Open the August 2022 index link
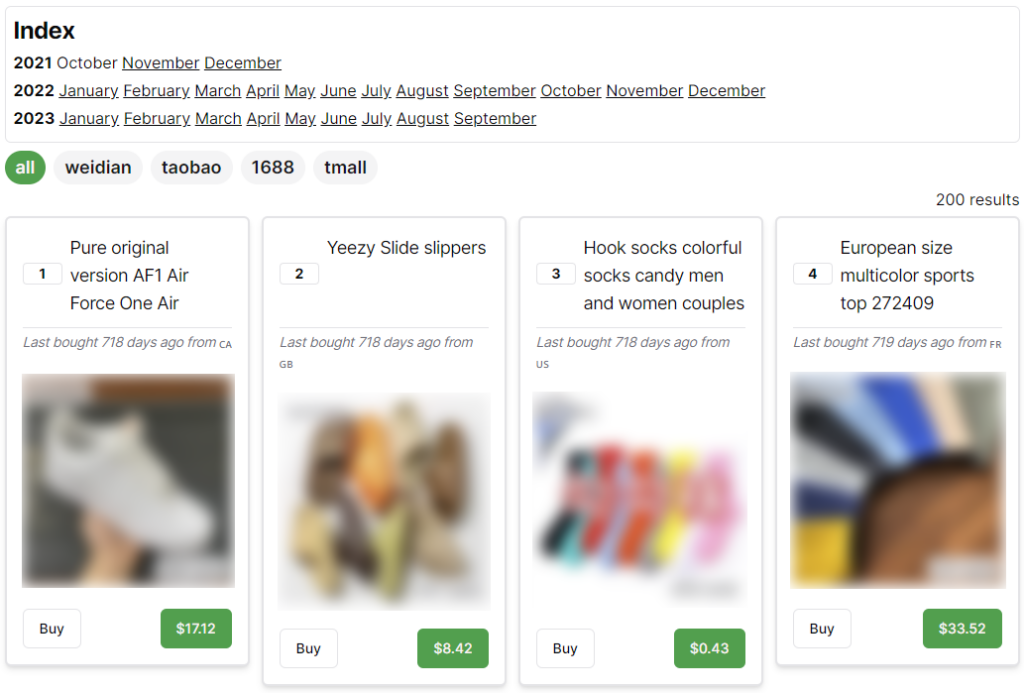This screenshot has height=693, width=1024. click(423, 91)
